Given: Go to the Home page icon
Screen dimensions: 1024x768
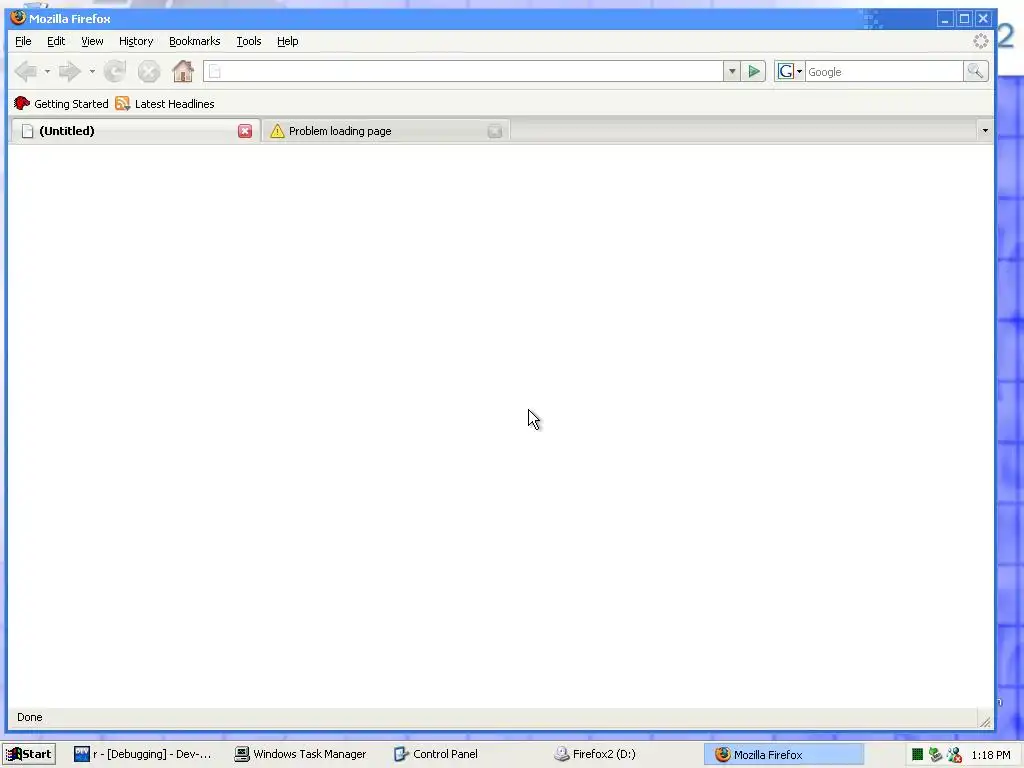Looking at the screenshot, I should pos(183,71).
